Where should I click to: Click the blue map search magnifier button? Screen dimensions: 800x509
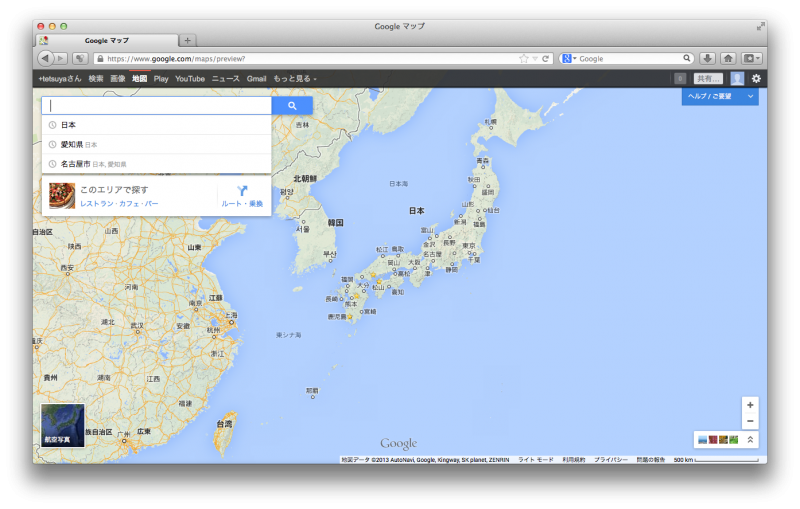tap(292, 106)
